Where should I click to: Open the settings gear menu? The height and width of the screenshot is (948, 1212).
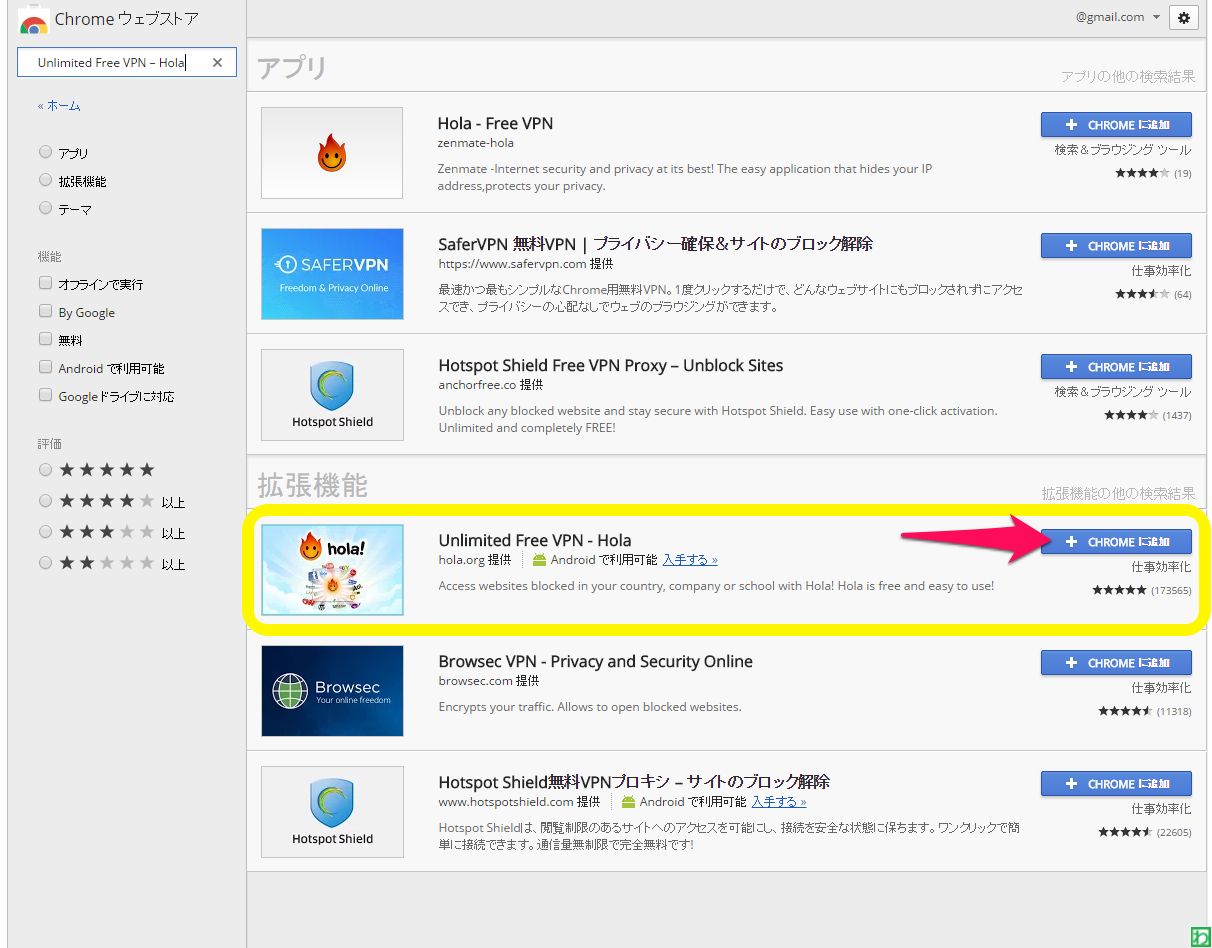(1184, 17)
